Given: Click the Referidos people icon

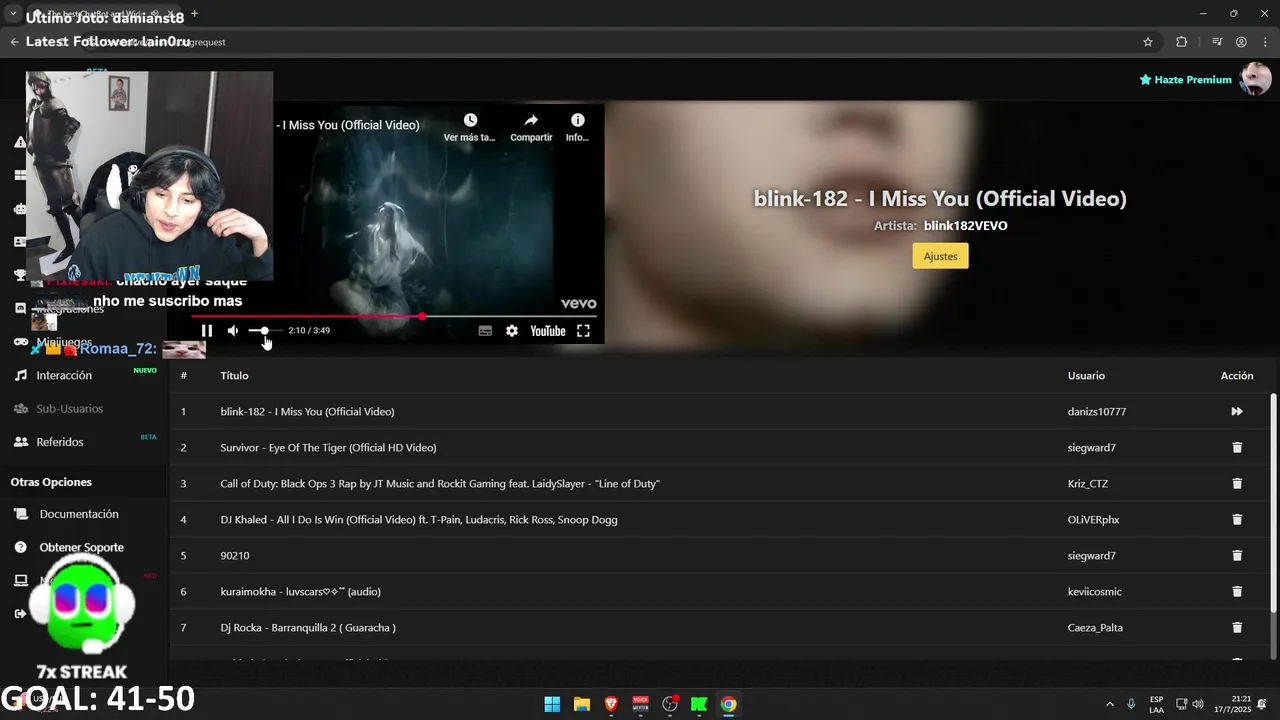Looking at the screenshot, I should (x=20, y=441).
